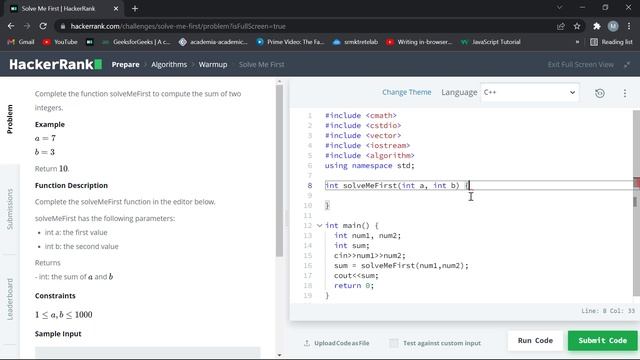Viewport: 640px width, 360px height.
Task: Click the scroll-down arrow of problem pane
Action: click(279, 355)
